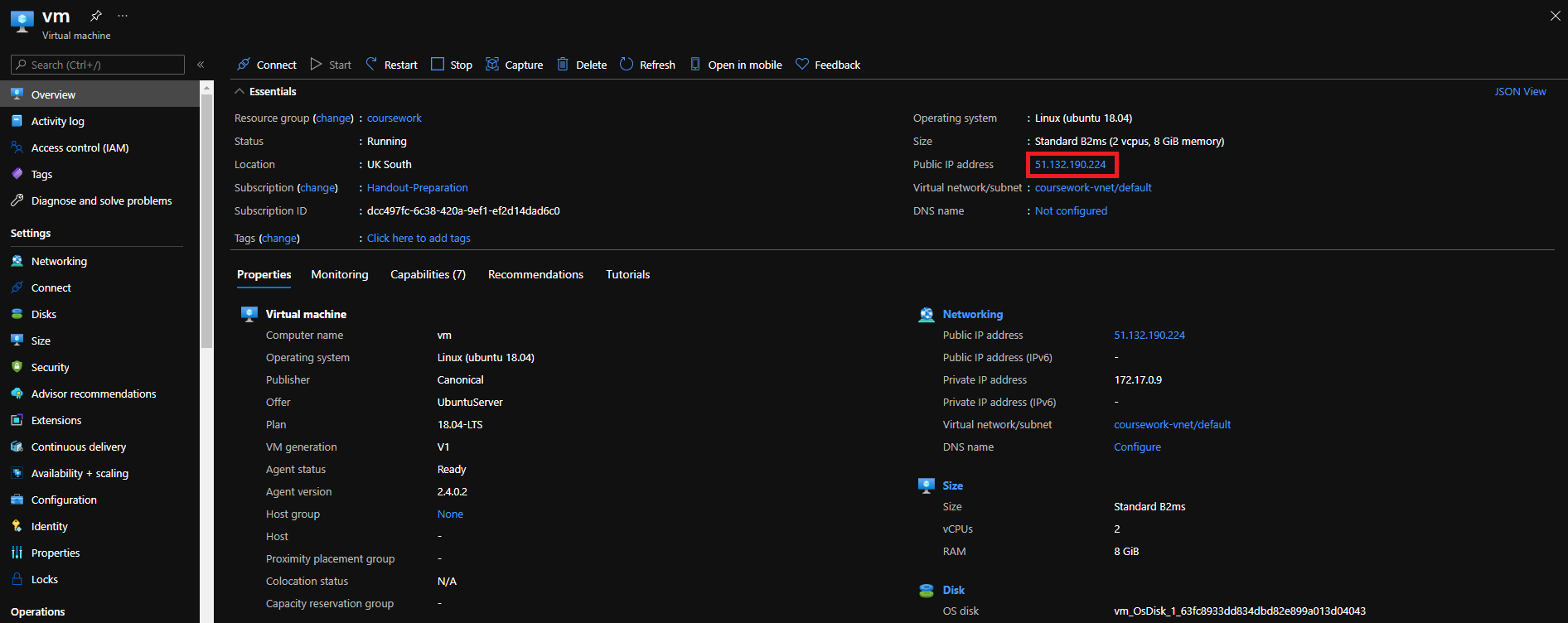This screenshot has width=1568, height=623.
Task: Open Locks settings
Action: coord(99,579)
